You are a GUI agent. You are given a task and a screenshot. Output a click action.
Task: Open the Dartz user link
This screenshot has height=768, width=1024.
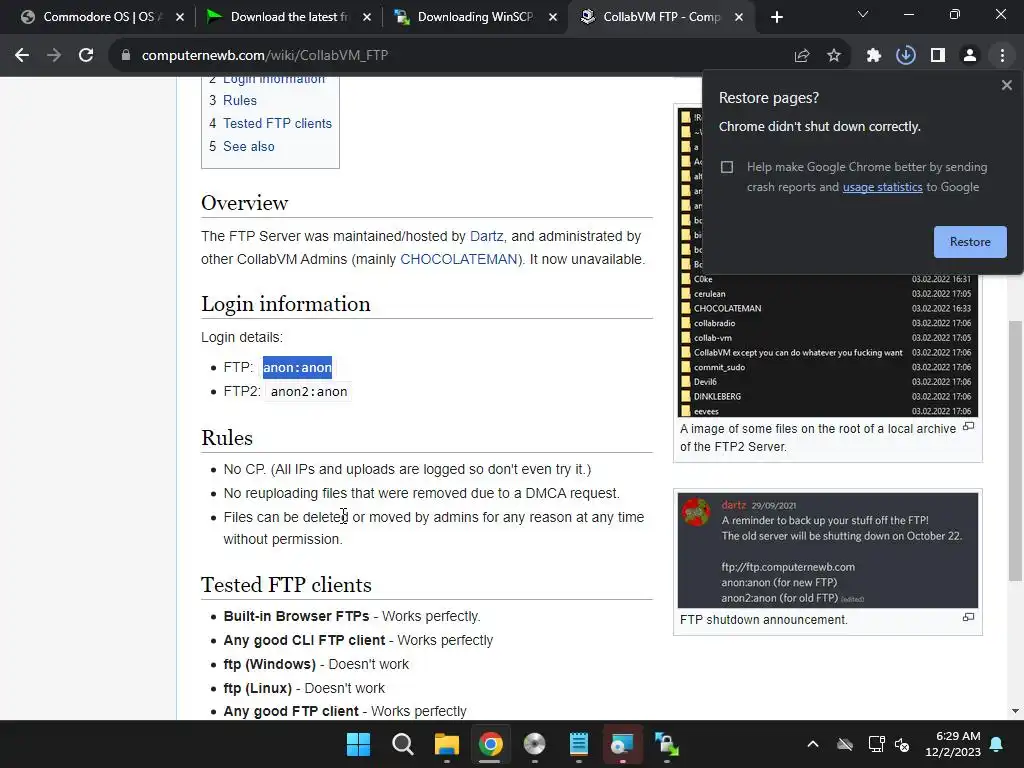tap(487, 236)
